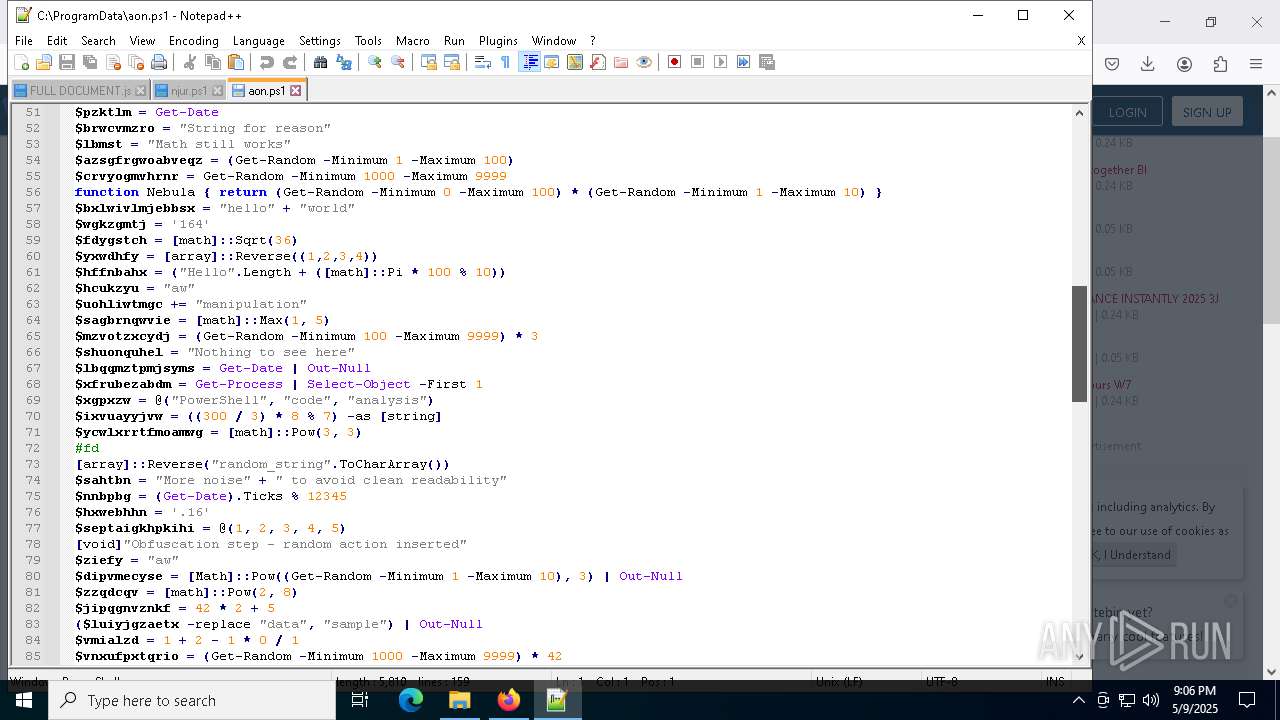
Task: Click the editor scroll down arrow
Action: [1079, 656]
